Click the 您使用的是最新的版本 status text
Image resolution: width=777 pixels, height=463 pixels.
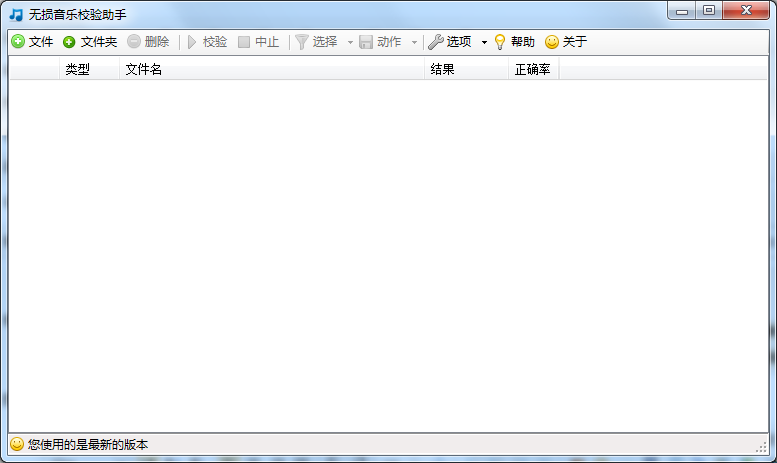88,445
